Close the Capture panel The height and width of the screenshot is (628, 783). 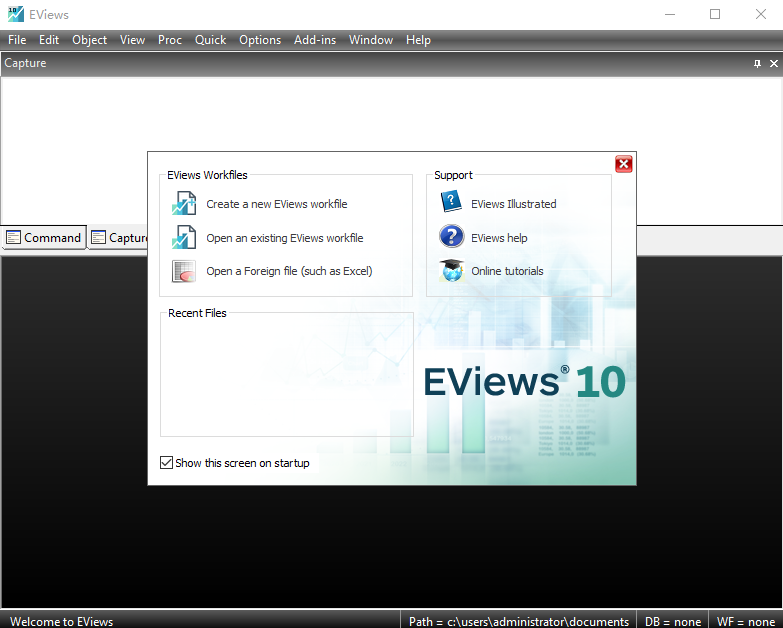pyautogui.click(x=773, y=63)
